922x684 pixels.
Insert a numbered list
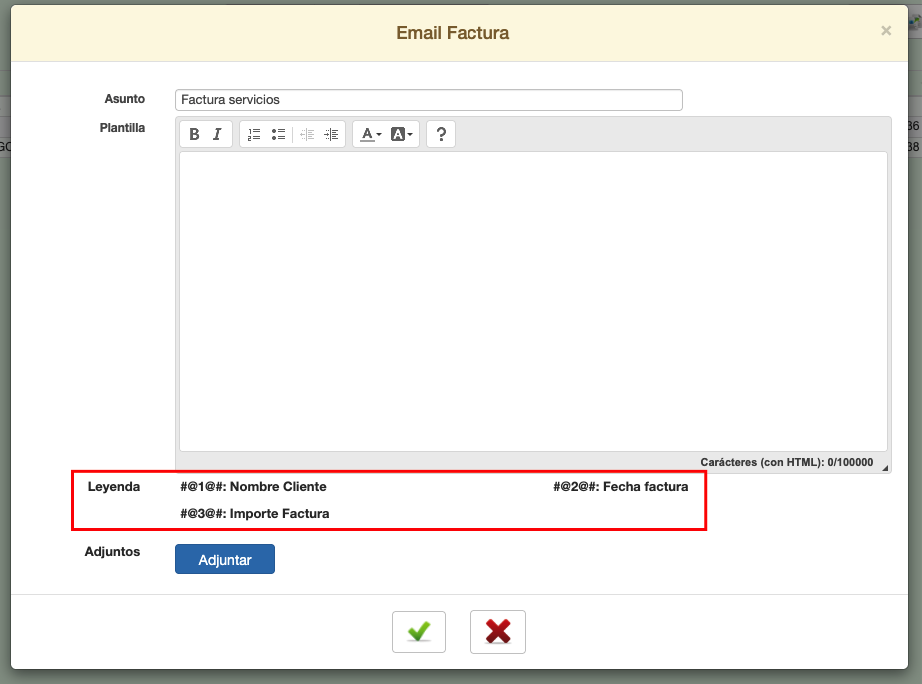tap(254, 134)
